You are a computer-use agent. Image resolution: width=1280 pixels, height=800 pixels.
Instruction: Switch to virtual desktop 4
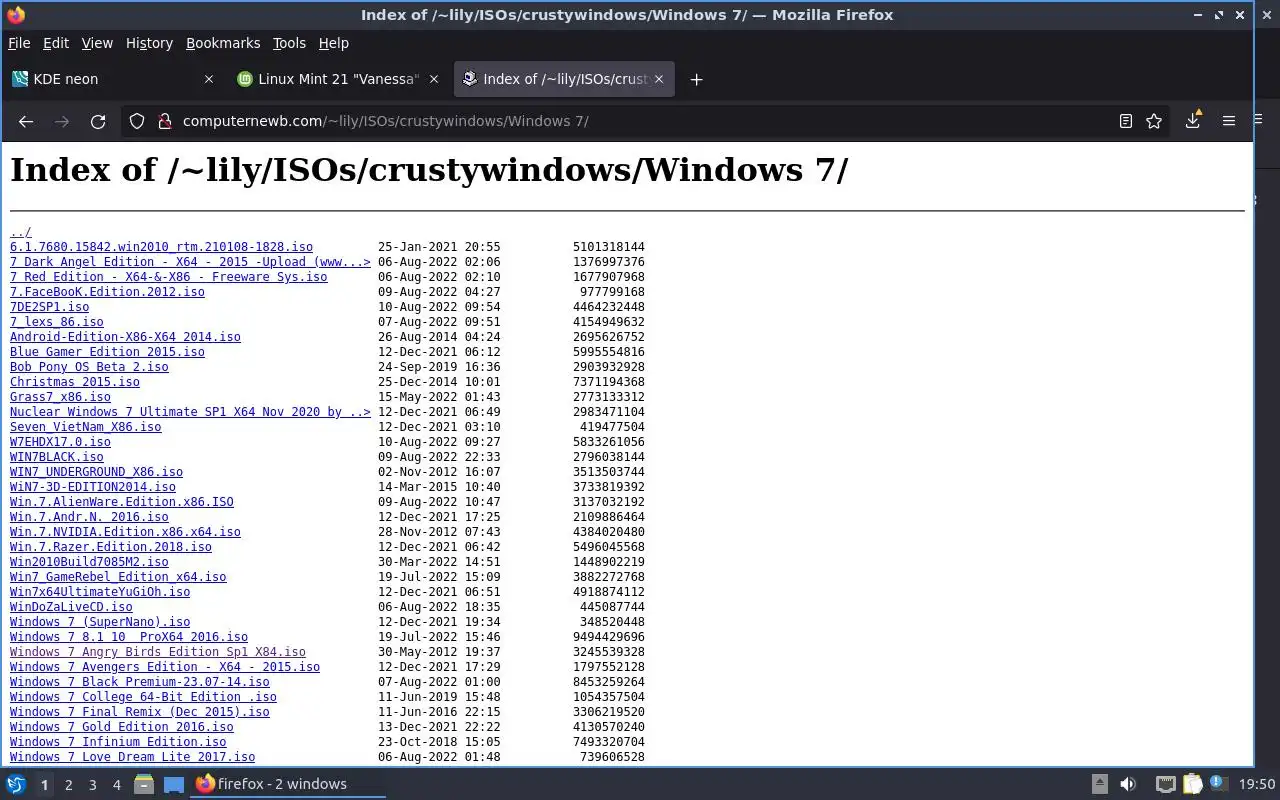coord(116,785)
